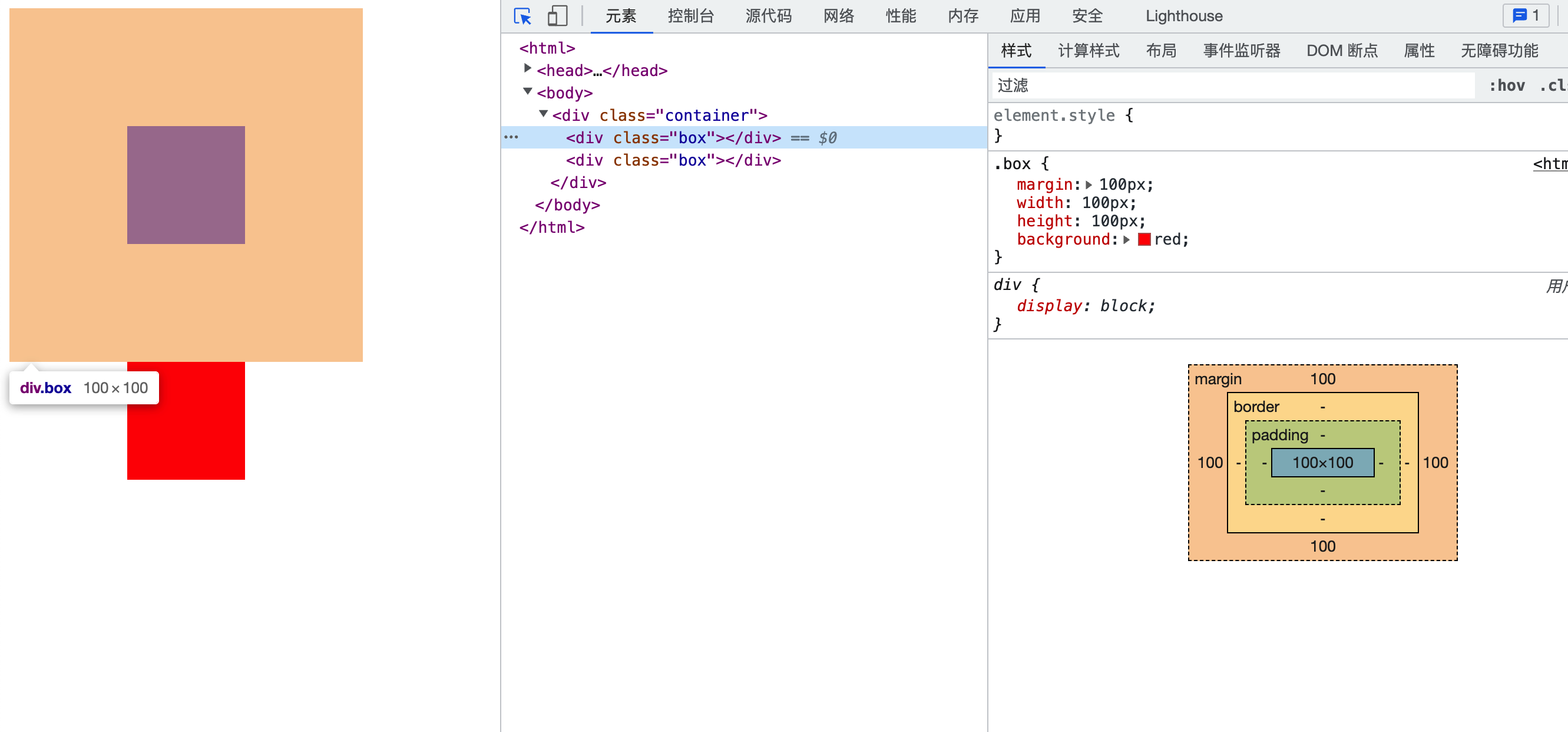Expand the head element node

(x=528, y=69)
